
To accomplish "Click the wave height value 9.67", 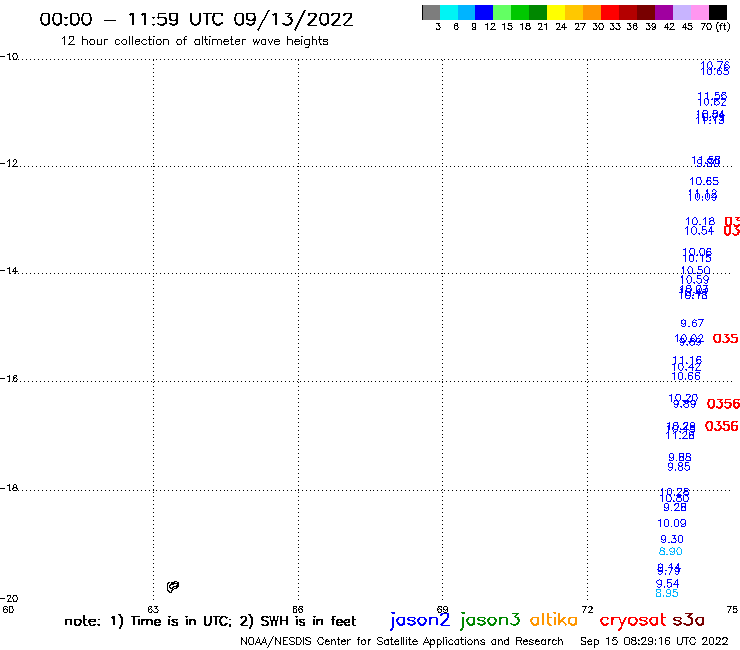I will 692,323.
